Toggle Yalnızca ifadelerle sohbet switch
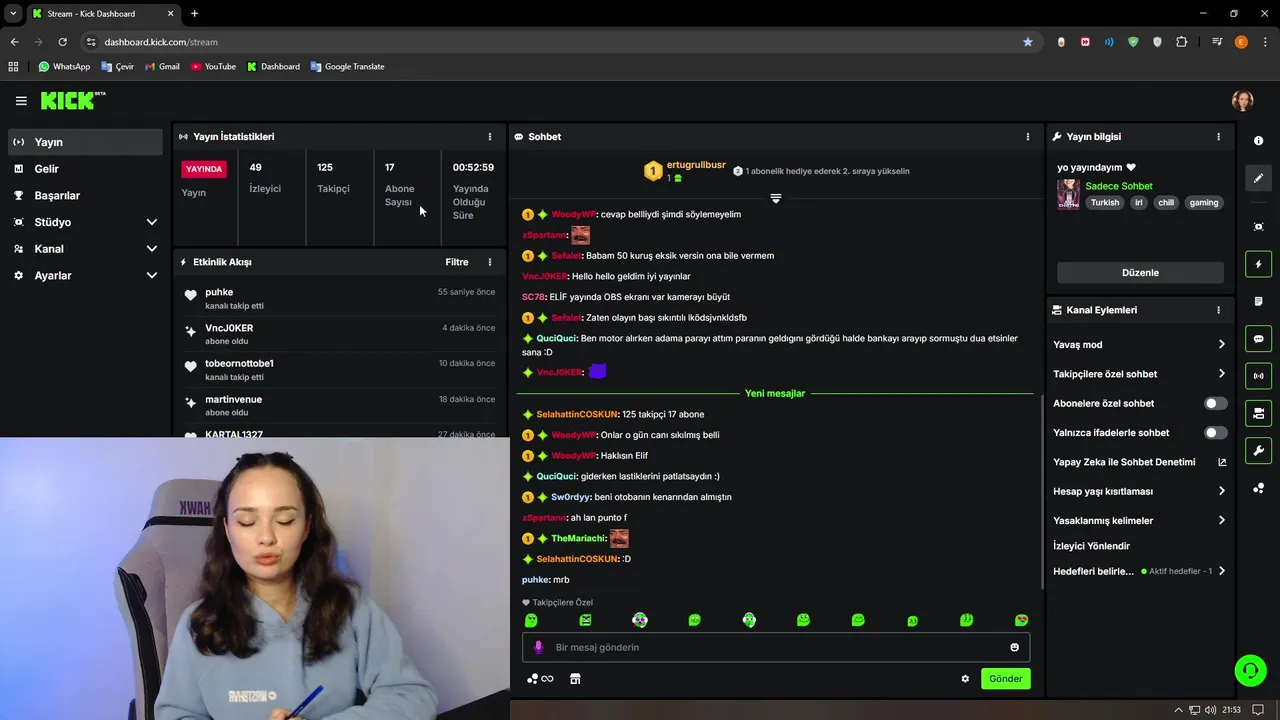Screen dimensions: 1280x720 tap(1215, 433)
